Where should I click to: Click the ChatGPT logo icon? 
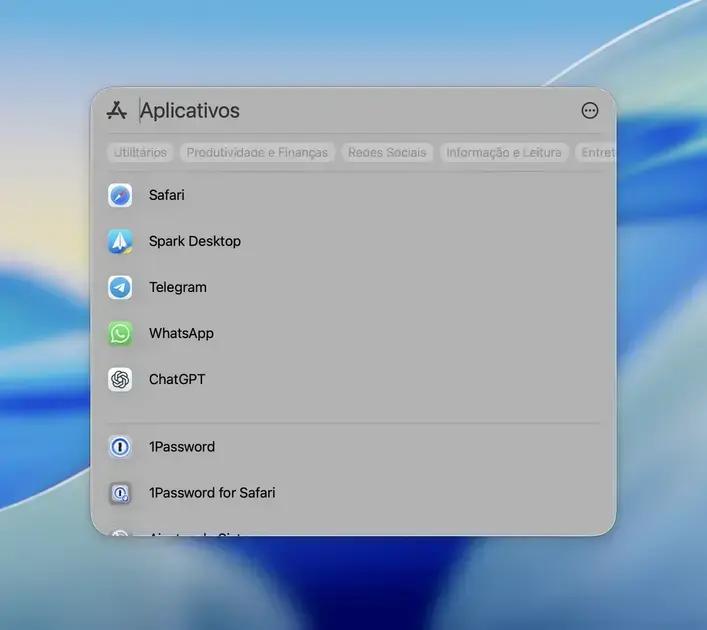(120, 379)
